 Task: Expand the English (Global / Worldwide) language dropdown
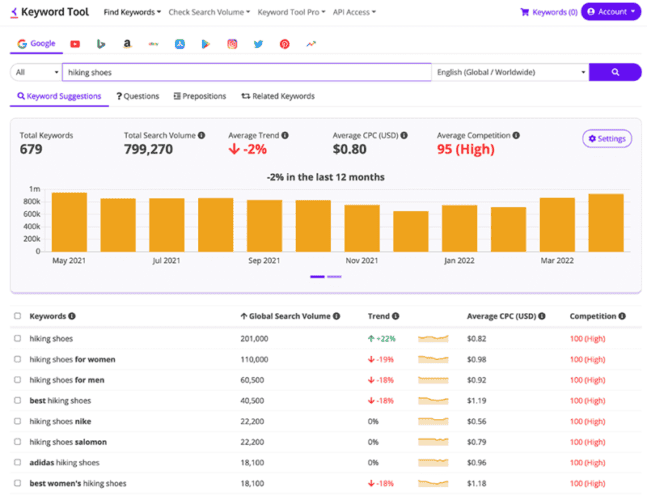[x=510, y=72]
